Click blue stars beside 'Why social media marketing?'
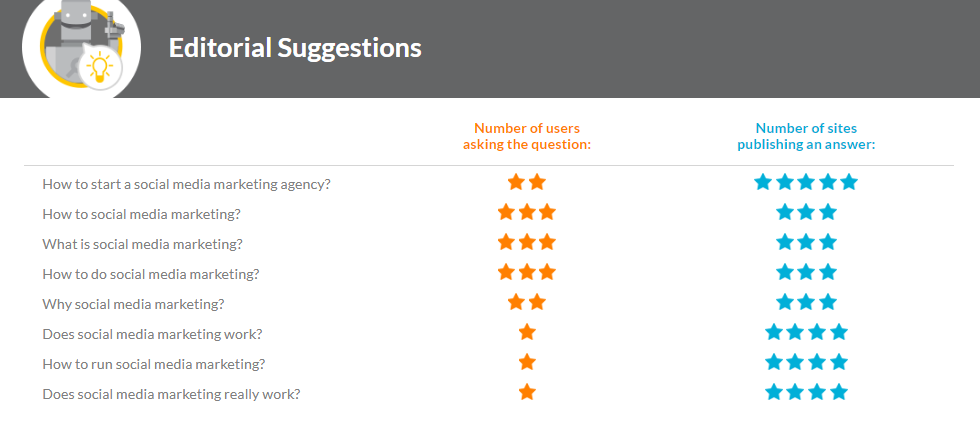 pyautogui.click(x=806, y=302)
